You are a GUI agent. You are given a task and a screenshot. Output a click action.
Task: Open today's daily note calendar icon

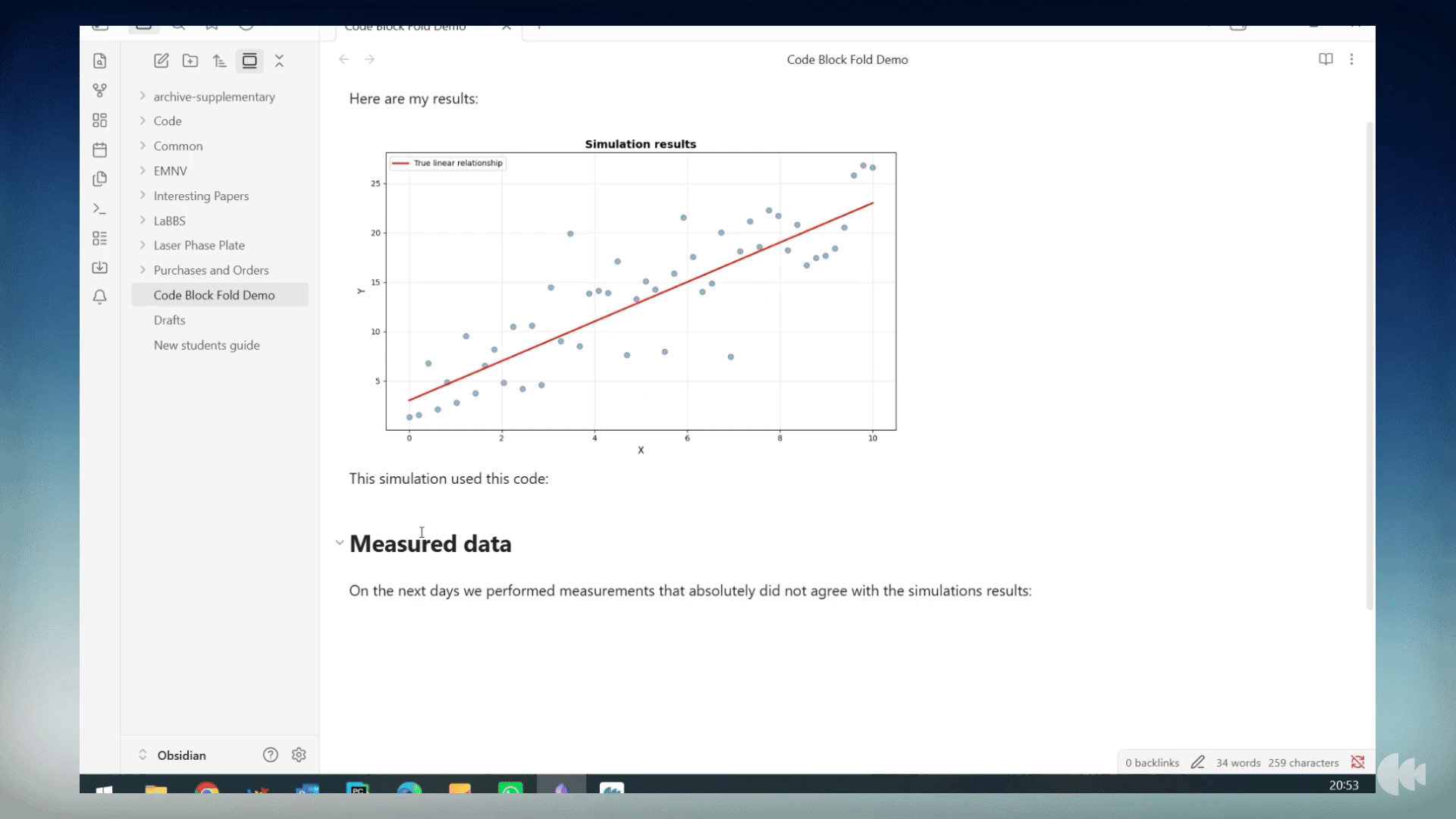[x=99, y=149]
